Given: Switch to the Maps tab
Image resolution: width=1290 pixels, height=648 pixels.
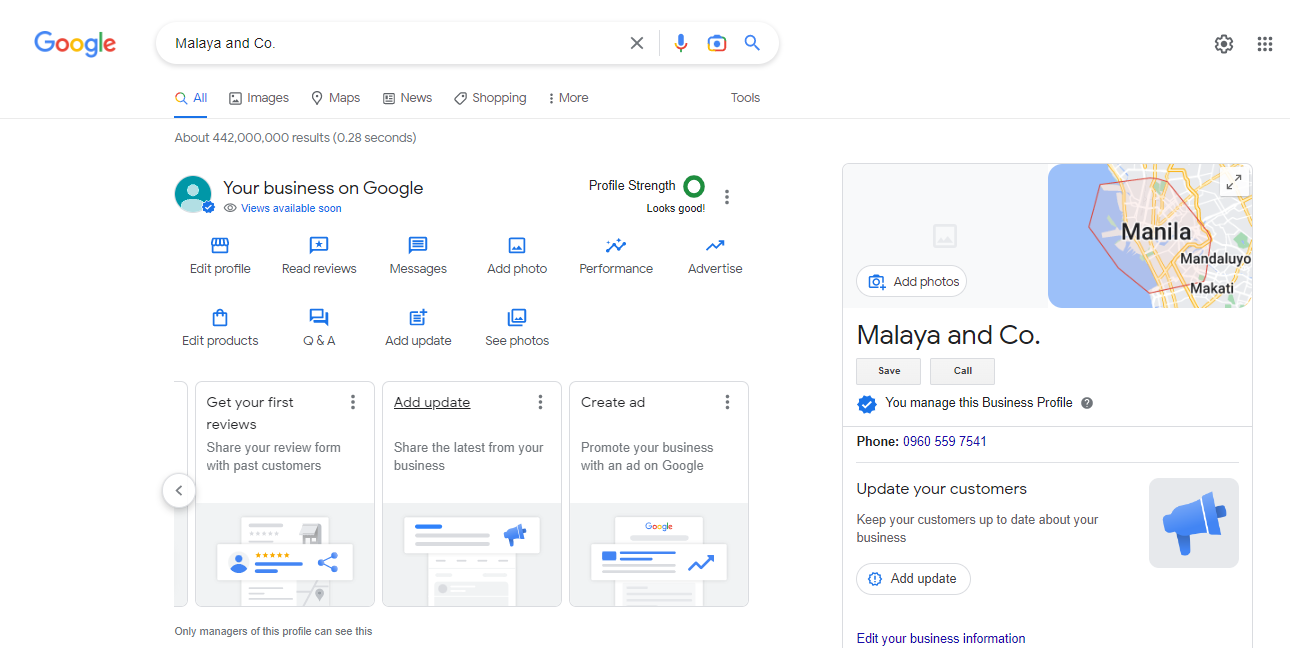Looking at the screenshot, I should [x=335, y=98].
